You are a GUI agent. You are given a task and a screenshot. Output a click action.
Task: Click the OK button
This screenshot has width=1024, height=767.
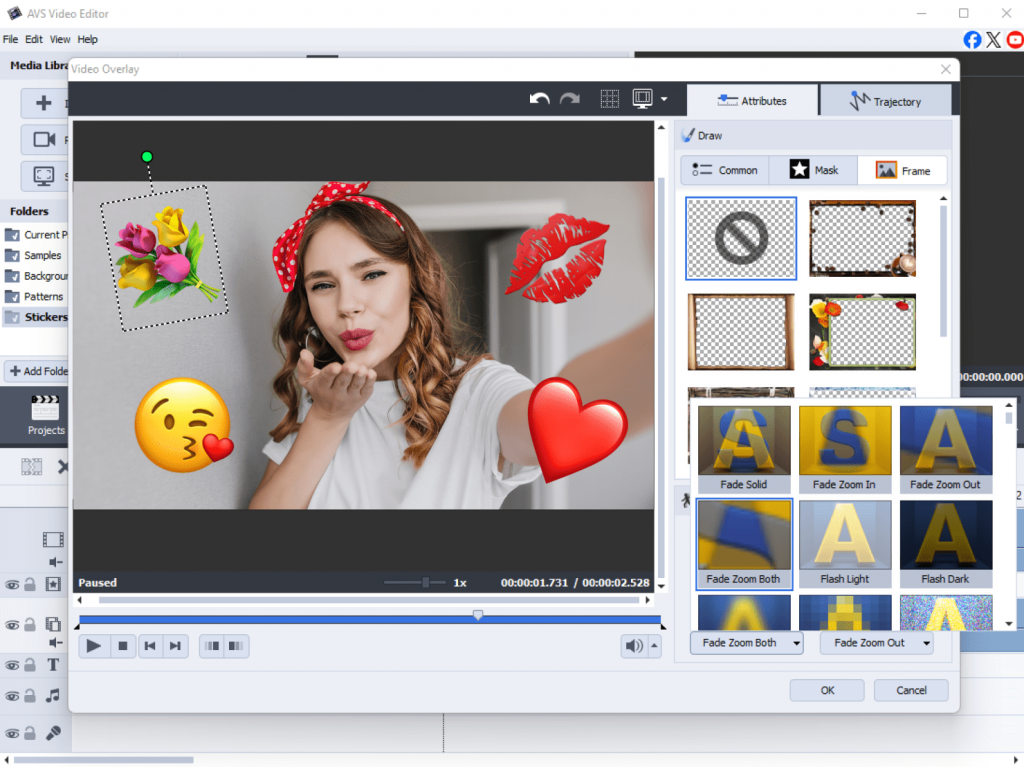pyautogui.click(x=827, y=690)
